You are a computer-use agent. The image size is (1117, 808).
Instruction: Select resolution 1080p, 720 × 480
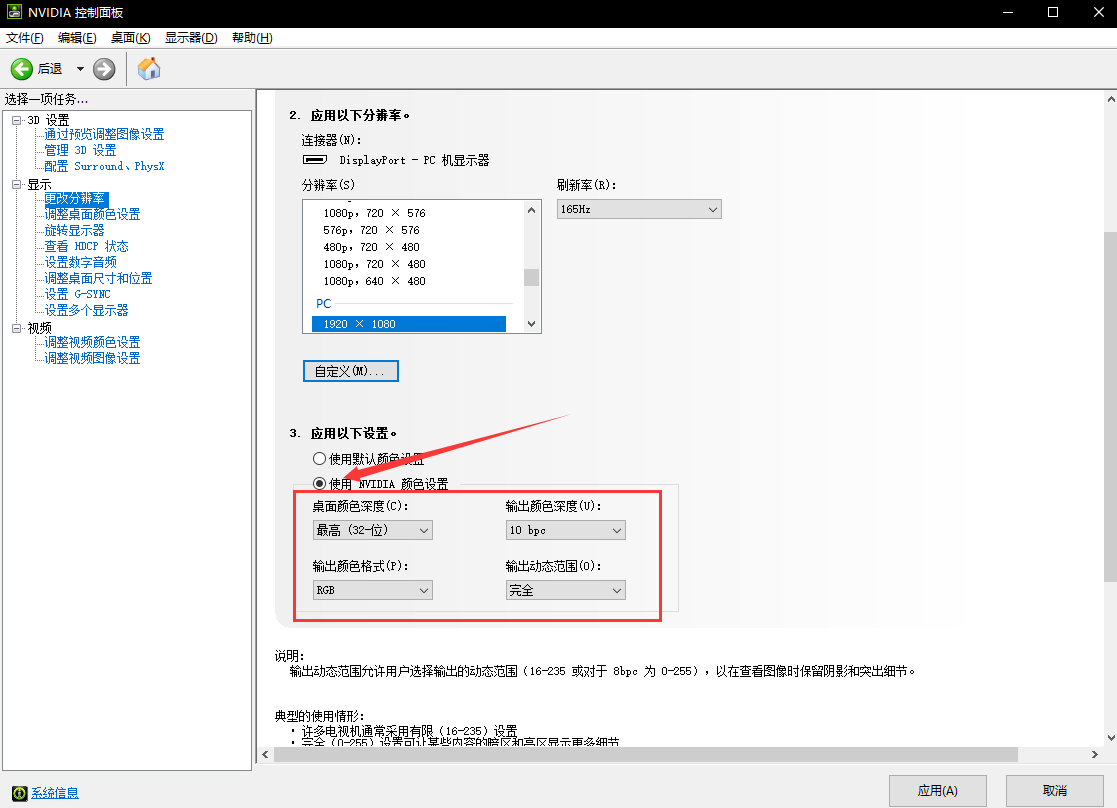coord(375,264)
